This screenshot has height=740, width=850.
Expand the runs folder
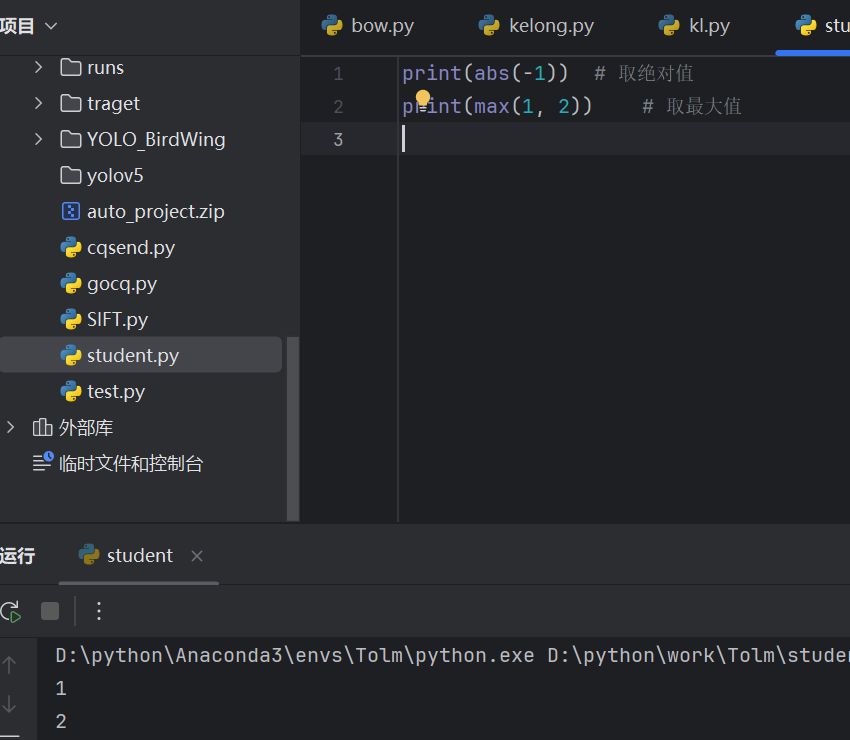38,67
